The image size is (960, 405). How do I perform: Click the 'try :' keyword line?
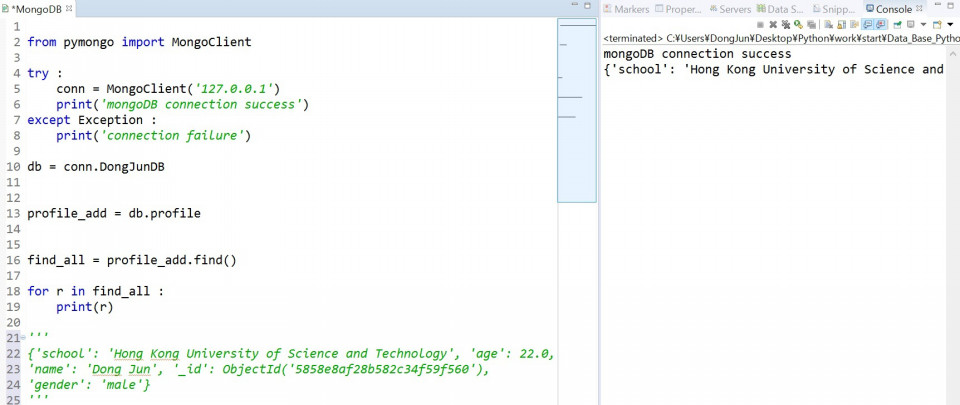pyautogui.click(x=45, y=73)
